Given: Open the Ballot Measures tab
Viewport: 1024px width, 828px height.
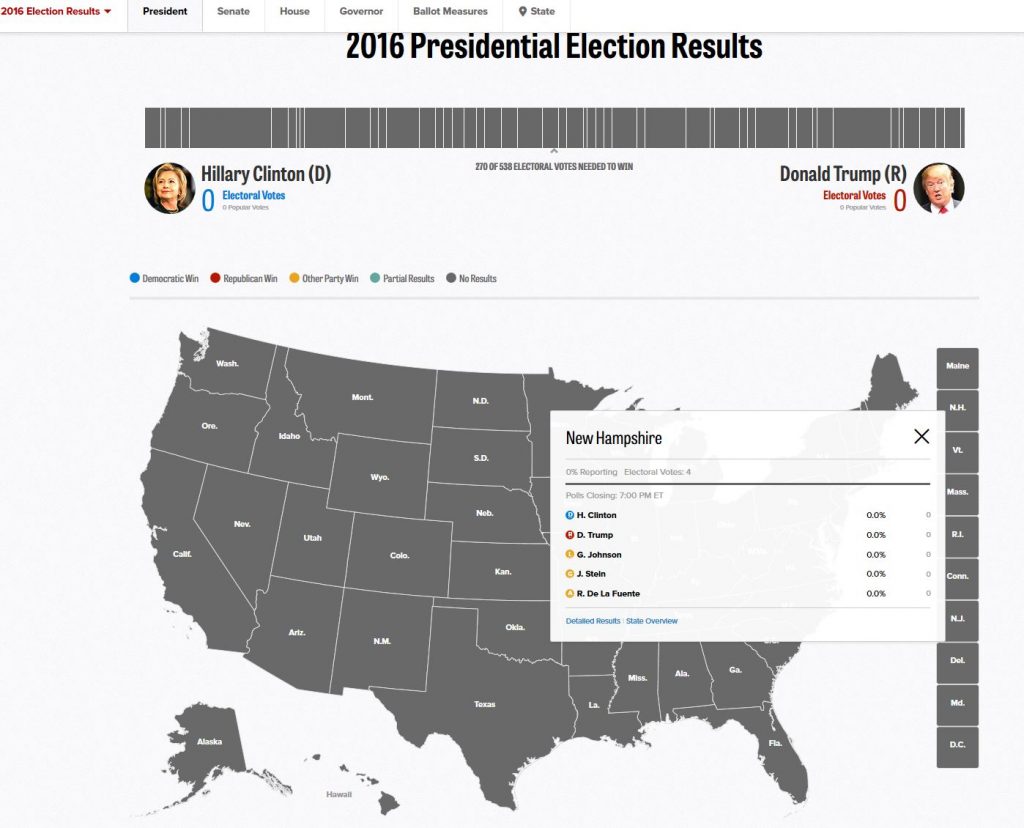Looking at the screenshot, I should [x=450, y=12].
